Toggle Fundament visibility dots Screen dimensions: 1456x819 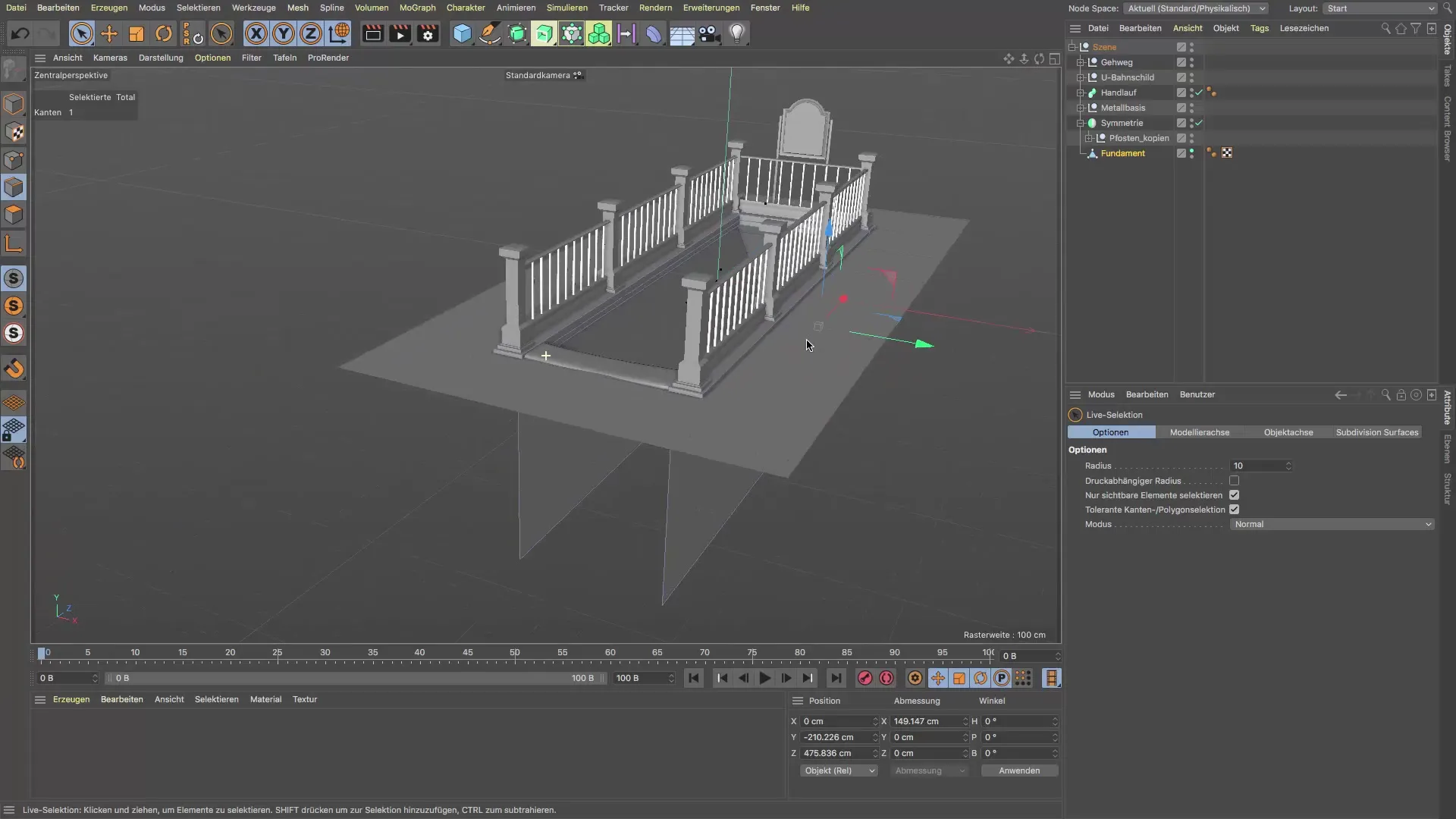(x=1191, y=153)
